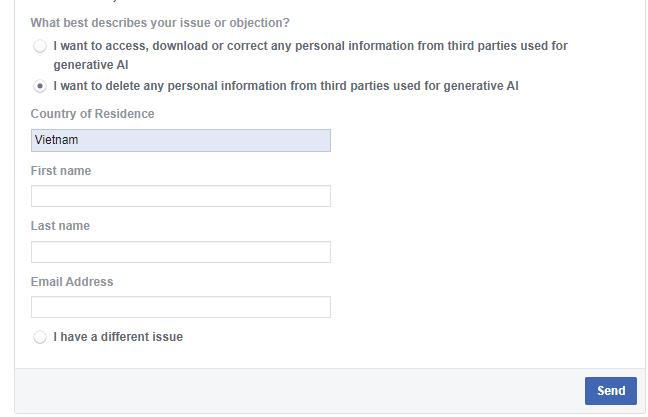The width and height of the screenshot is (648, 417).
Task: Click the 'First name' label
Action: click(x=61, y=171)
